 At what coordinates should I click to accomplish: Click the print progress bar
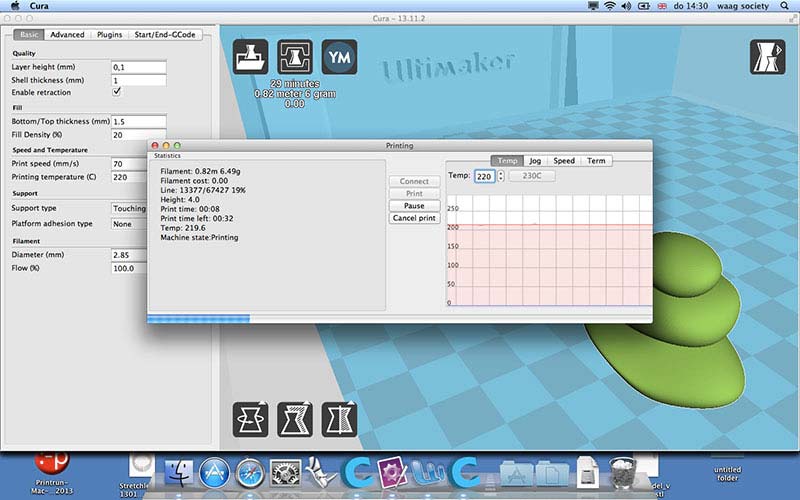[x=399, y=319]
